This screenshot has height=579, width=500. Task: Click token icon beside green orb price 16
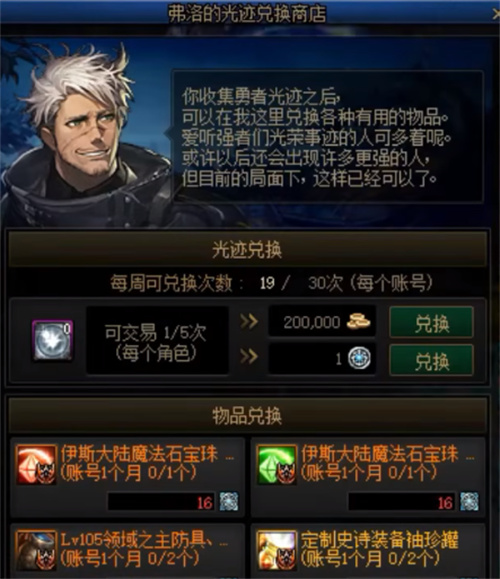pos(469,501)
